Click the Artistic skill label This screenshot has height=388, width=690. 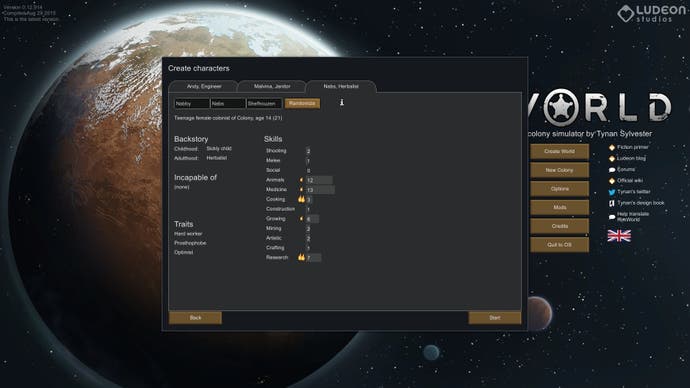click(274, 238)
